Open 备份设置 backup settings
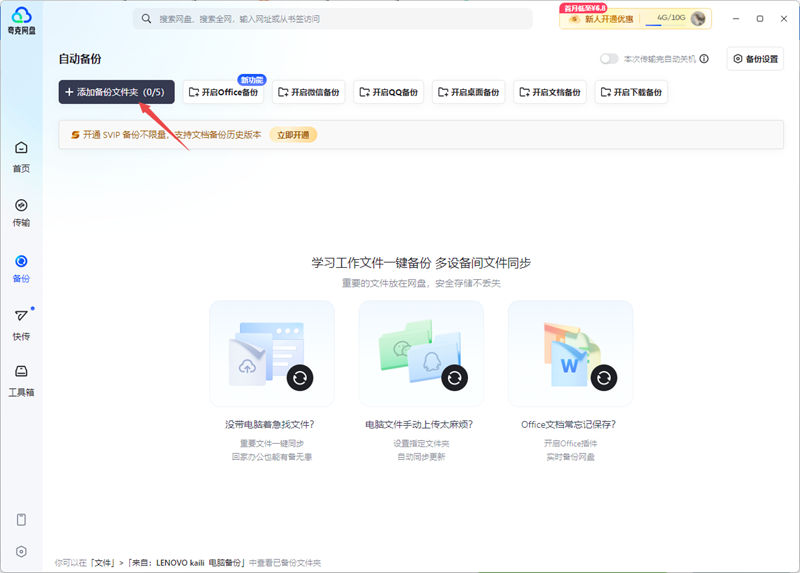The width and height of the screenshot is (800, 573). 755,59
